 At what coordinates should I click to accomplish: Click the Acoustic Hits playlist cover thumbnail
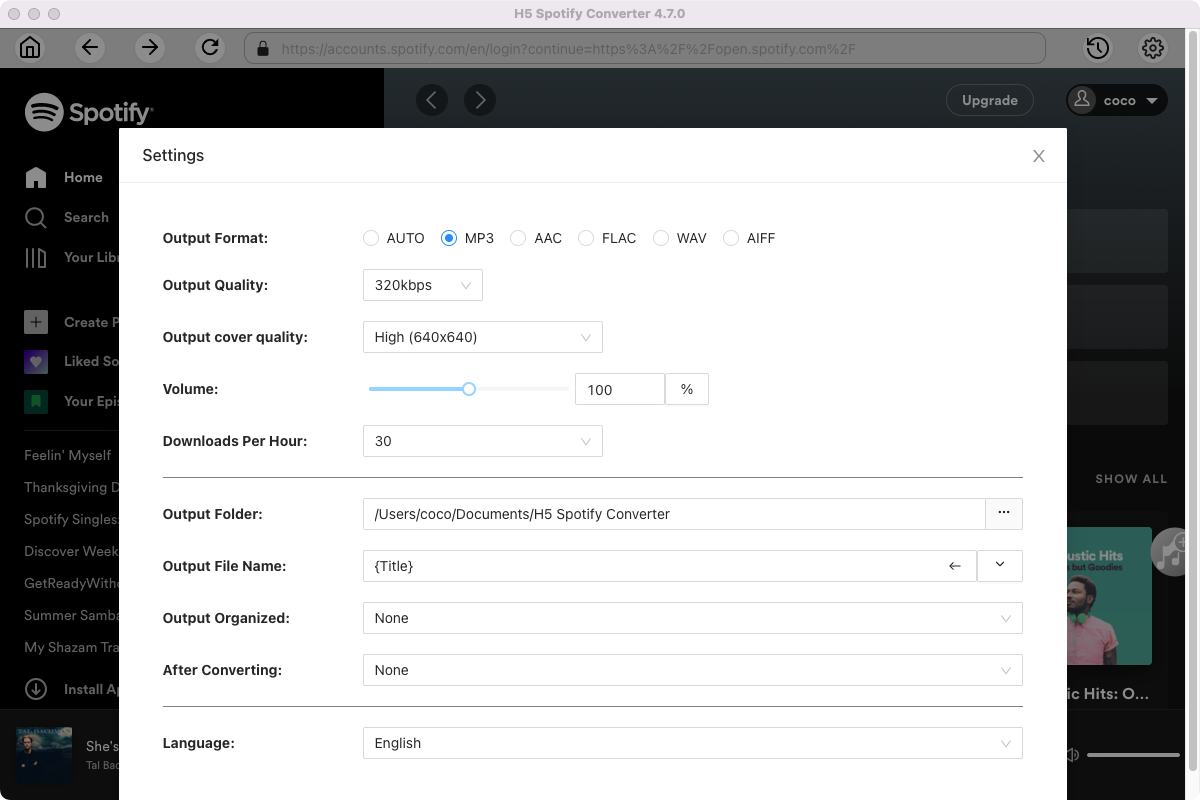point(1110,596)
